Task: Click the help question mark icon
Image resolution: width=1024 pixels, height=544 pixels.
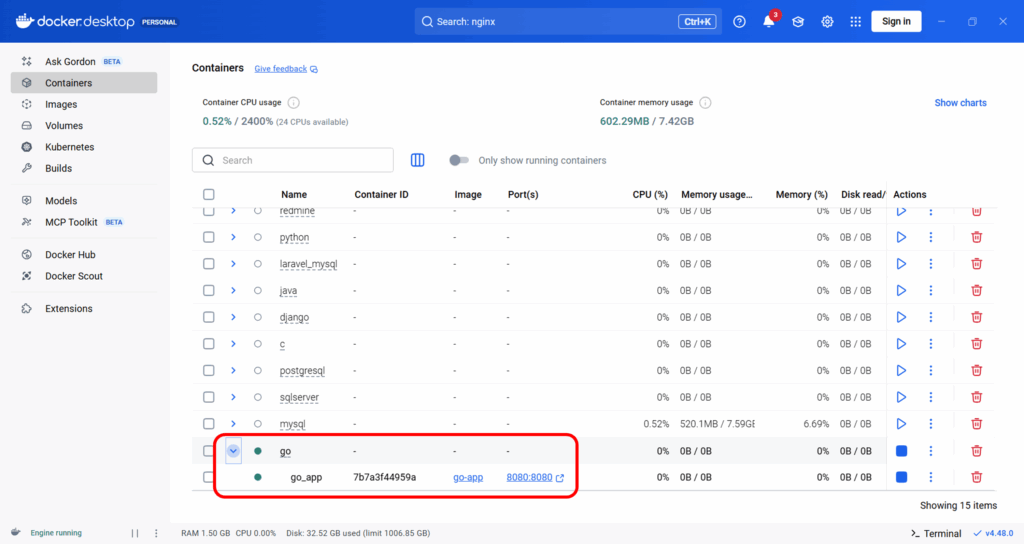Action: tap(739, 22)
